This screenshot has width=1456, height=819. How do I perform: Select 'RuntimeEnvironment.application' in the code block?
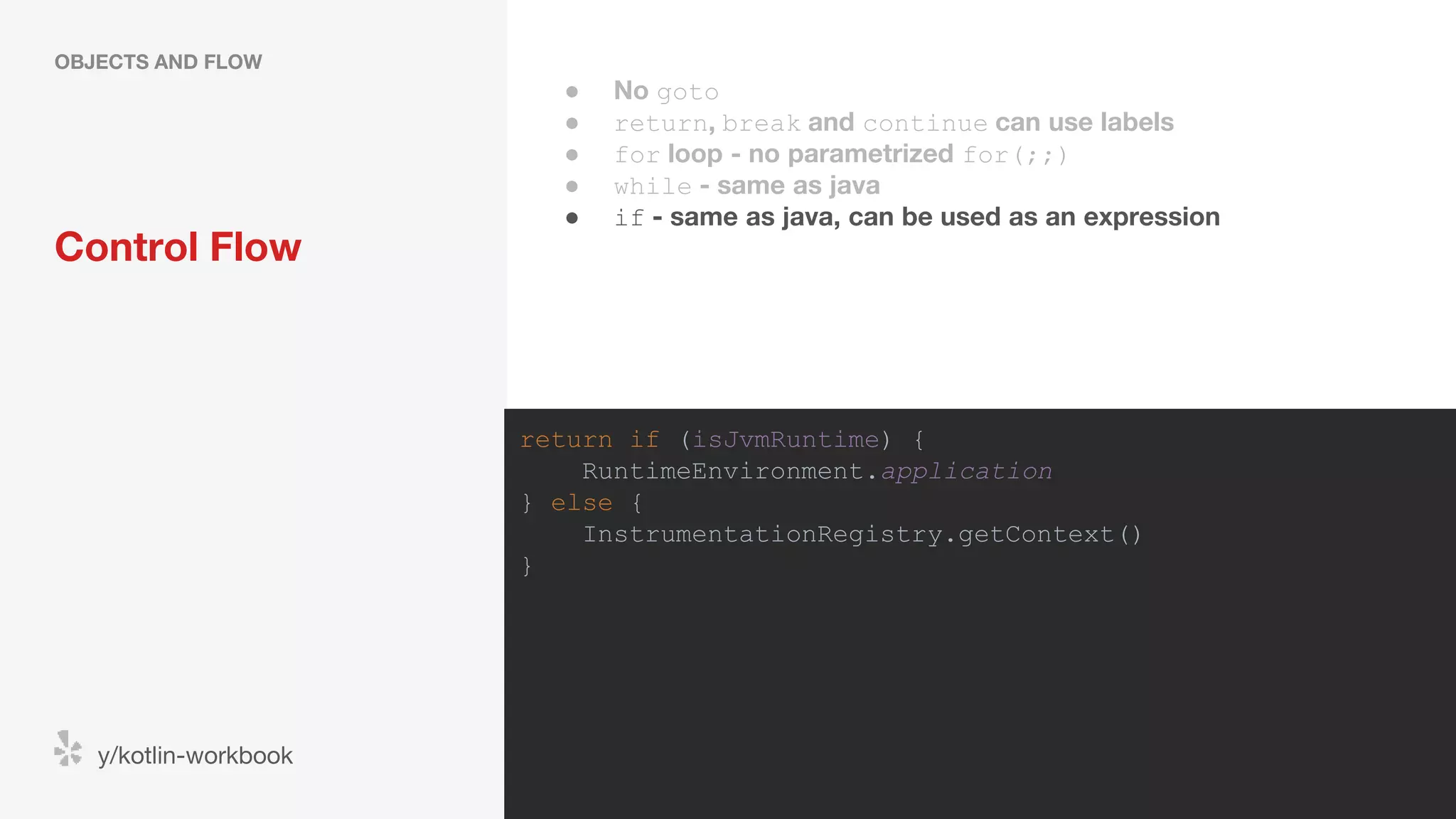point(817,471)
